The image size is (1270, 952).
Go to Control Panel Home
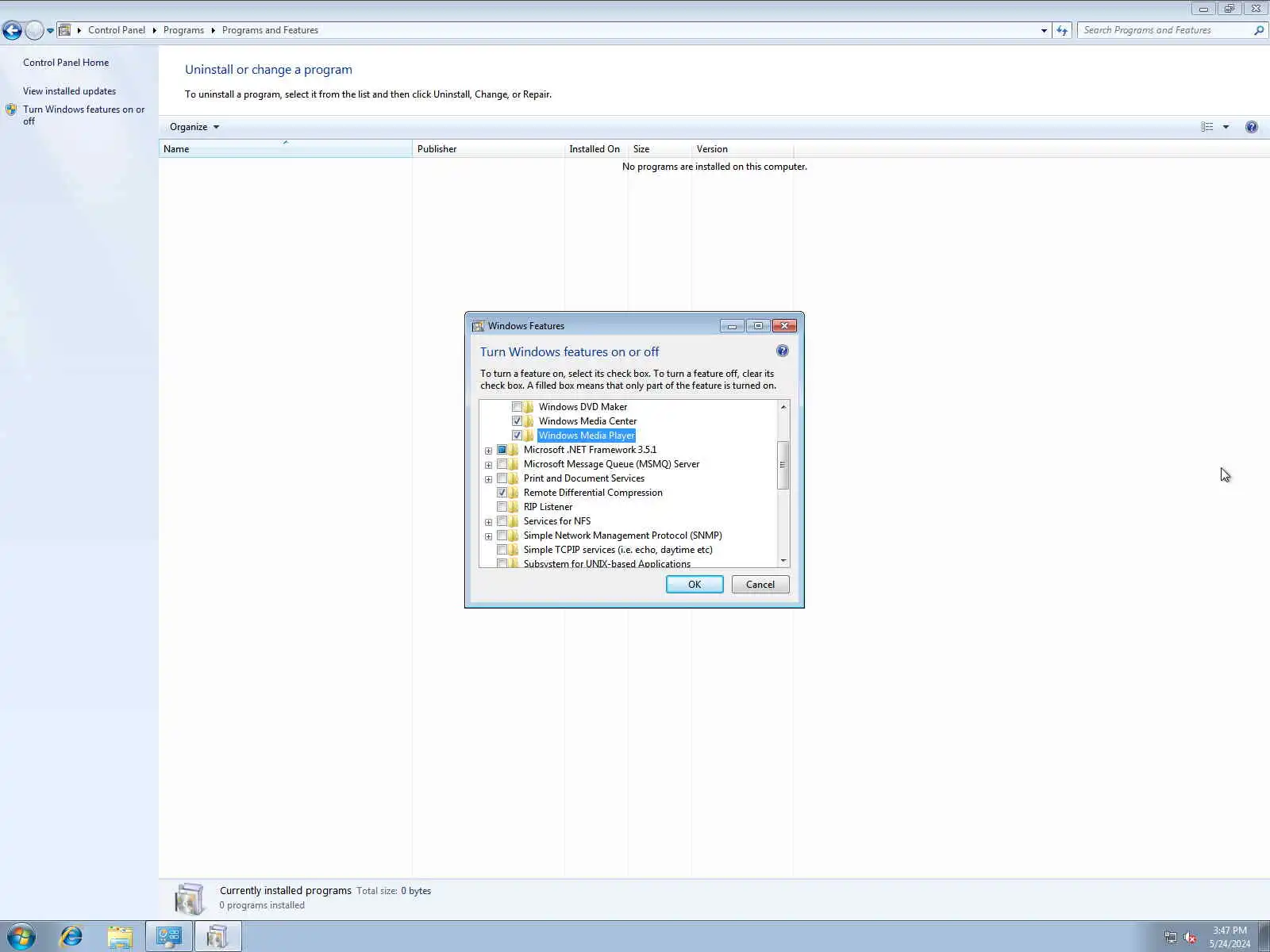[66, 63]
